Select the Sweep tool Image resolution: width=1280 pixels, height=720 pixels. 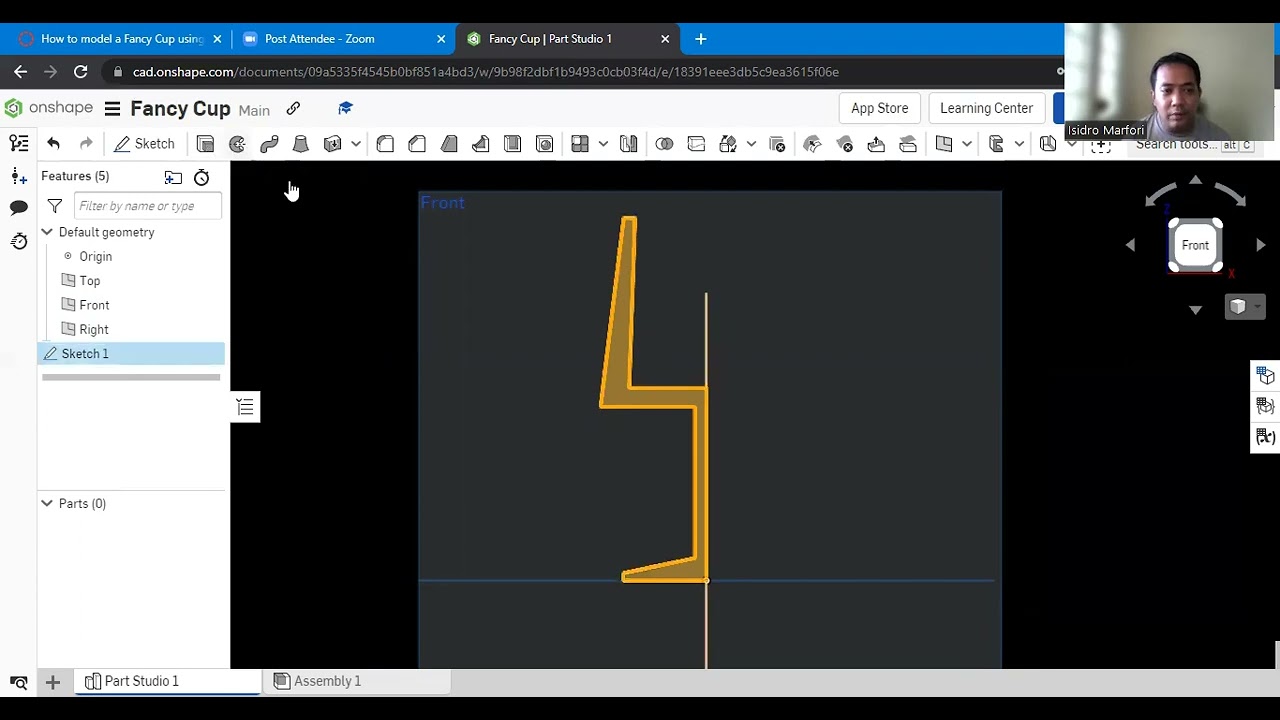click(269, 144)
